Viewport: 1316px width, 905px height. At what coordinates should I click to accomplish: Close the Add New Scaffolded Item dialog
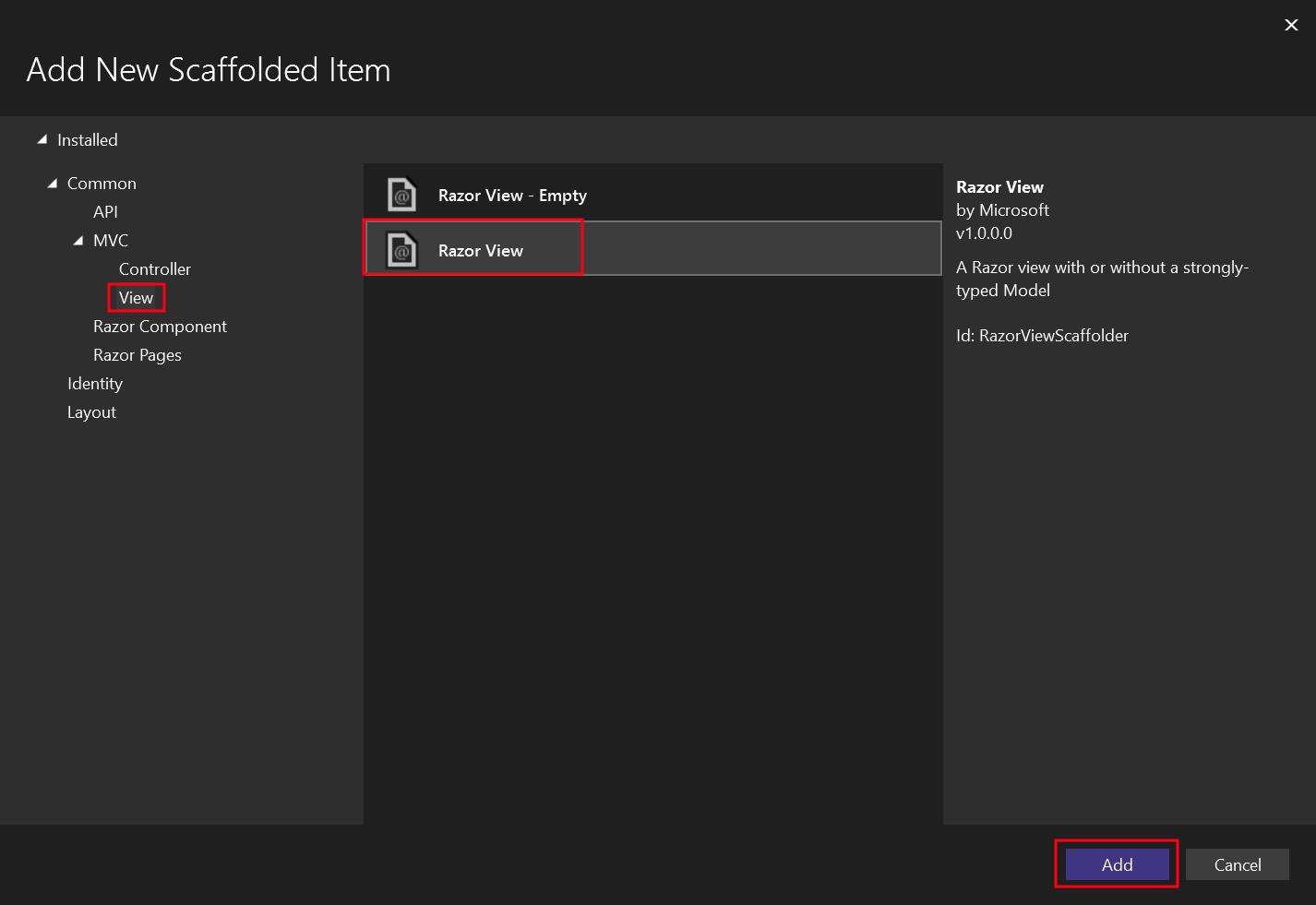coord(1291,25)
